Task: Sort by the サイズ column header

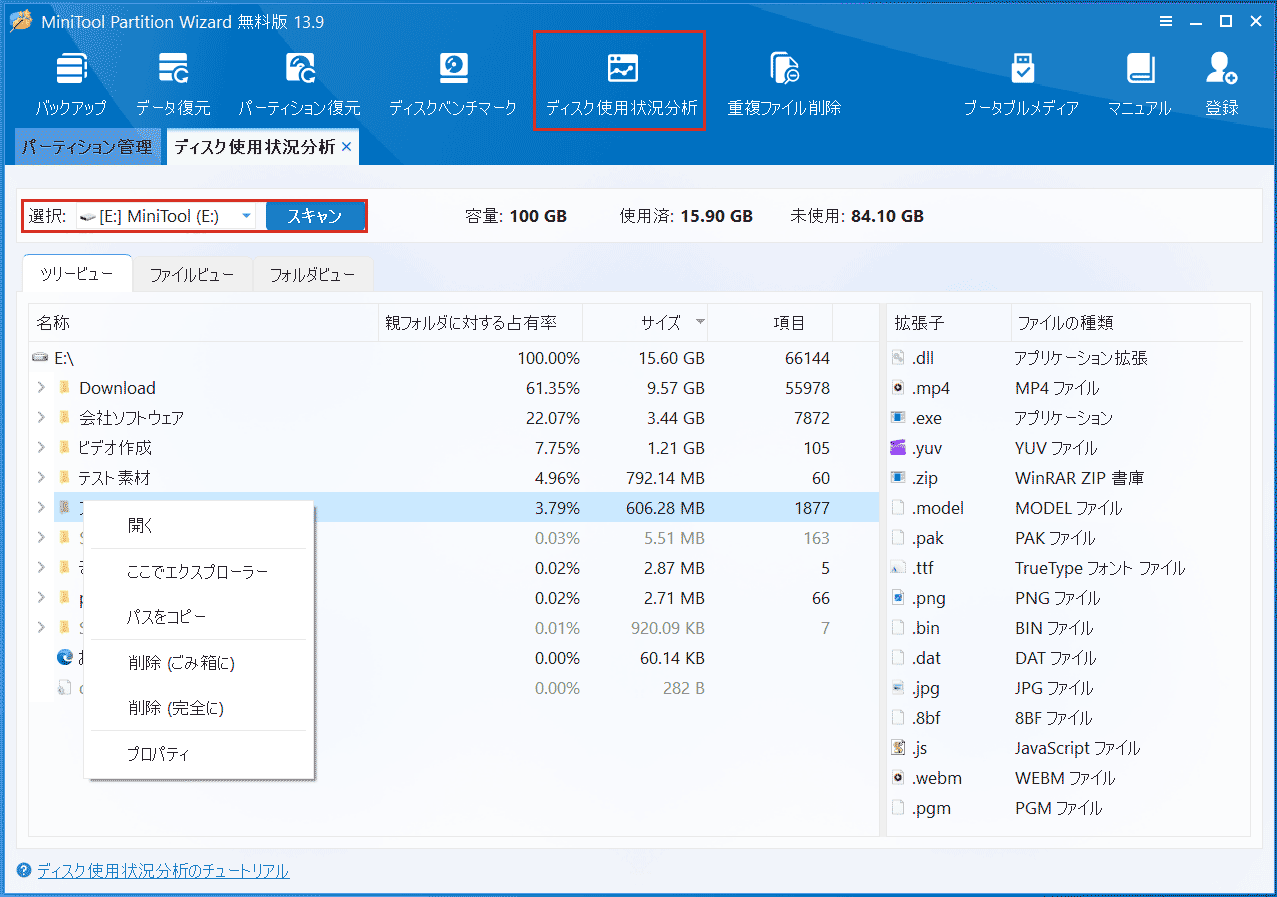Action: (x=645, y=323)
